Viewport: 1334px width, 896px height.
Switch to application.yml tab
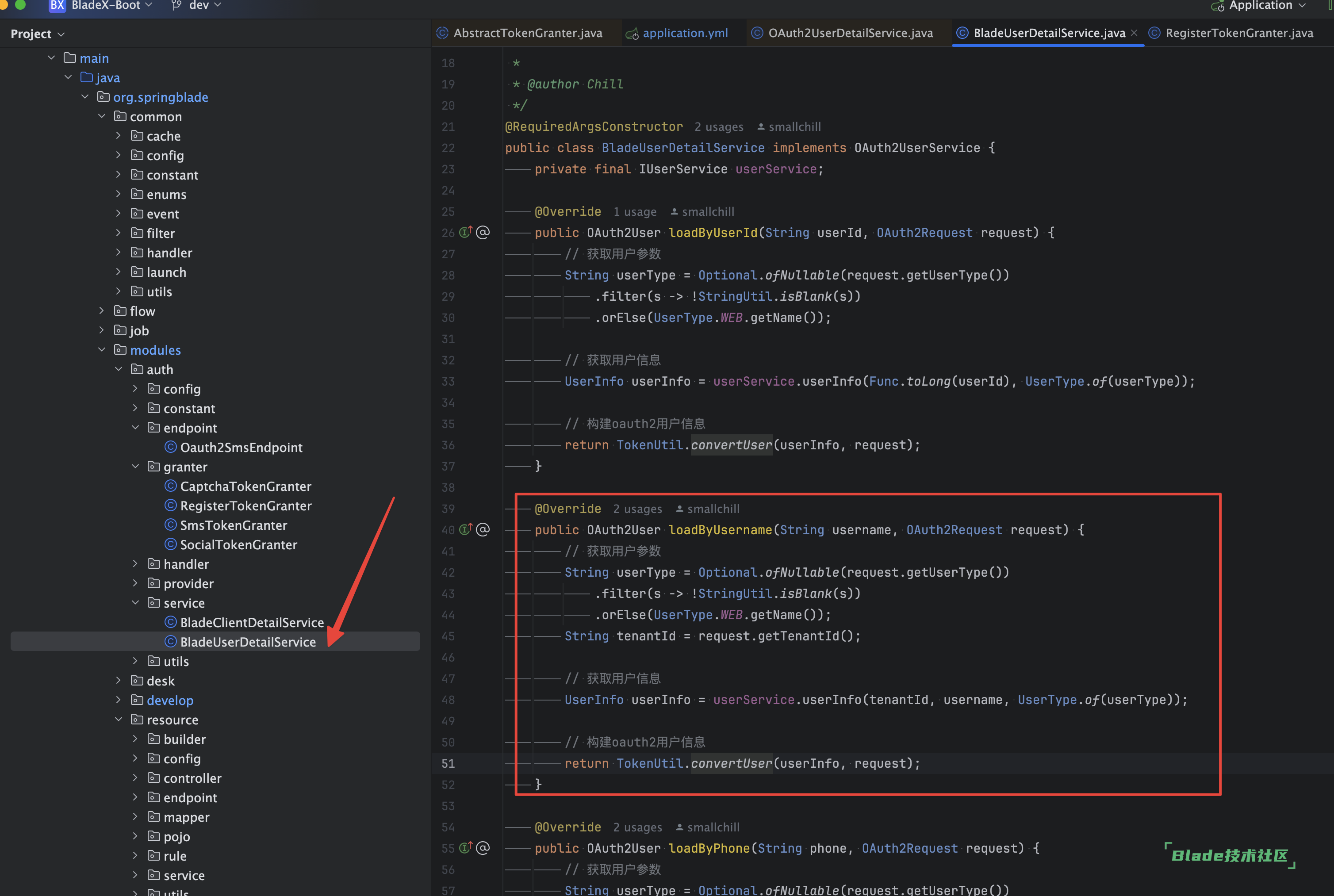point(677,33)
